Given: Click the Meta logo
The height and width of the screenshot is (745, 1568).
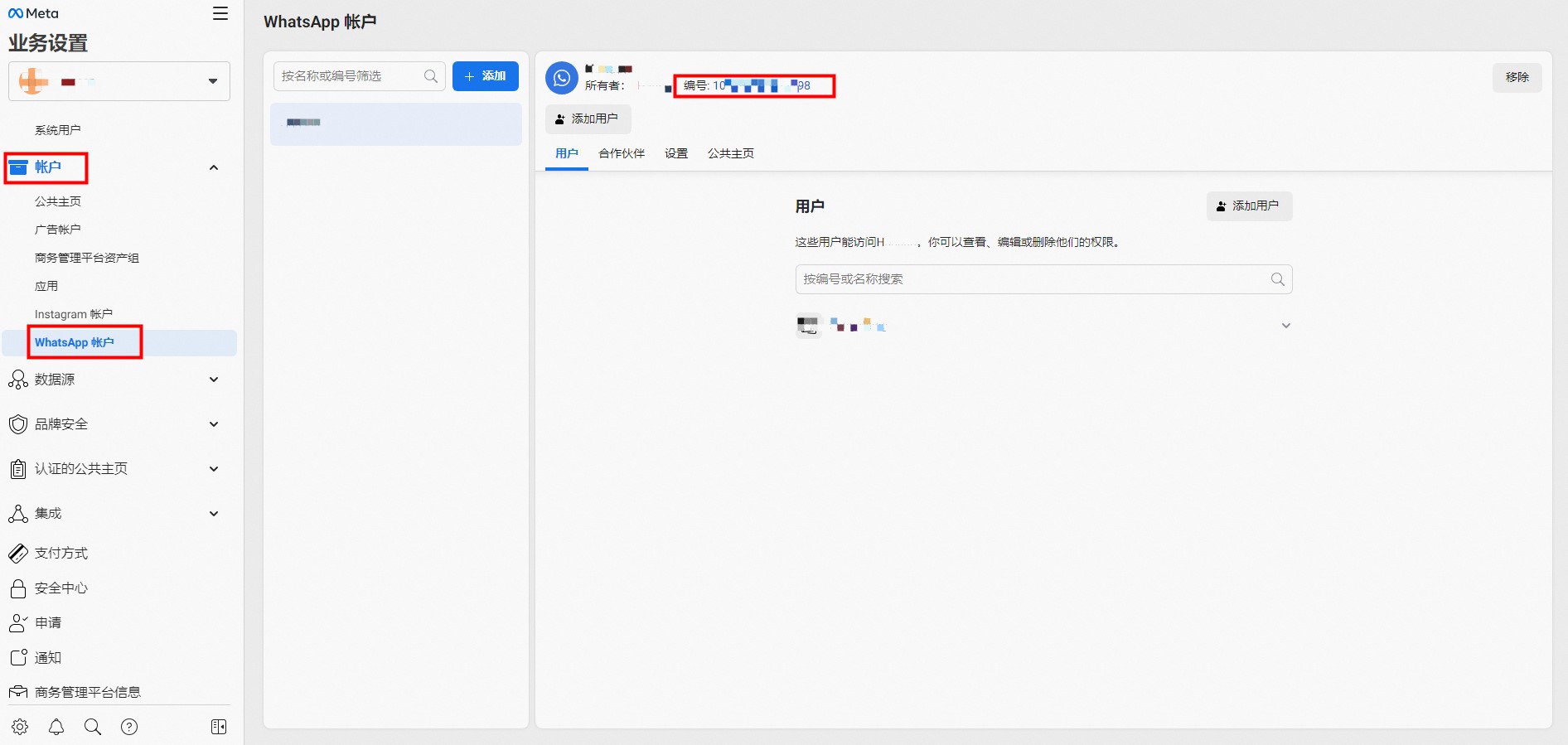Looking at the screenshot, I should tap(33, 13).
